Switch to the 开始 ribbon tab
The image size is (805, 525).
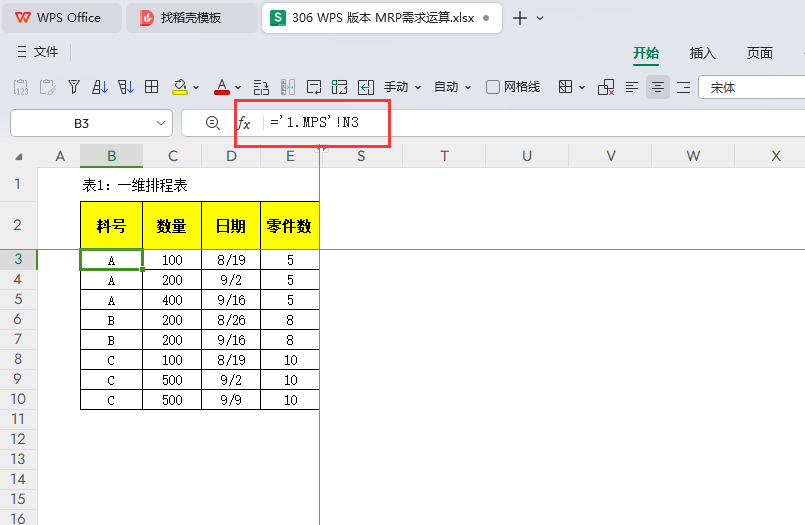(x=646, y=53)
